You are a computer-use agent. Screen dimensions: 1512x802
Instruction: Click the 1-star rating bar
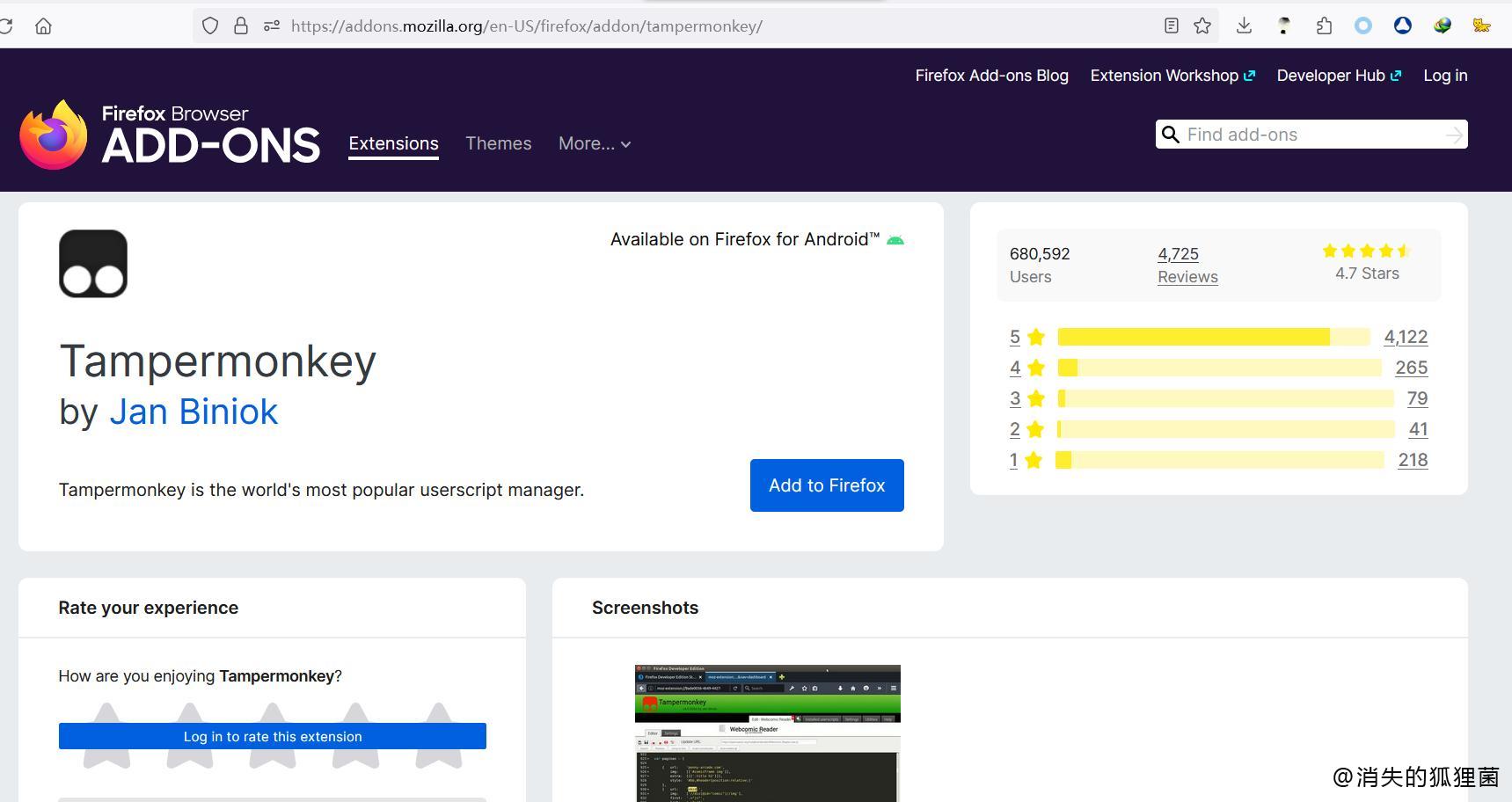pos(1220,460)
